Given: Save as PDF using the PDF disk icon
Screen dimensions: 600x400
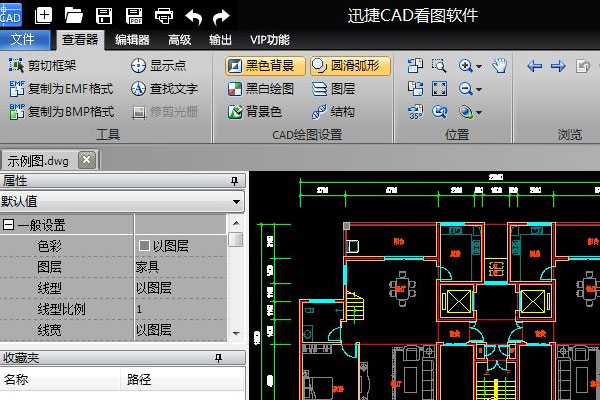Looking at the screenshot, I should tap(134, 16).
